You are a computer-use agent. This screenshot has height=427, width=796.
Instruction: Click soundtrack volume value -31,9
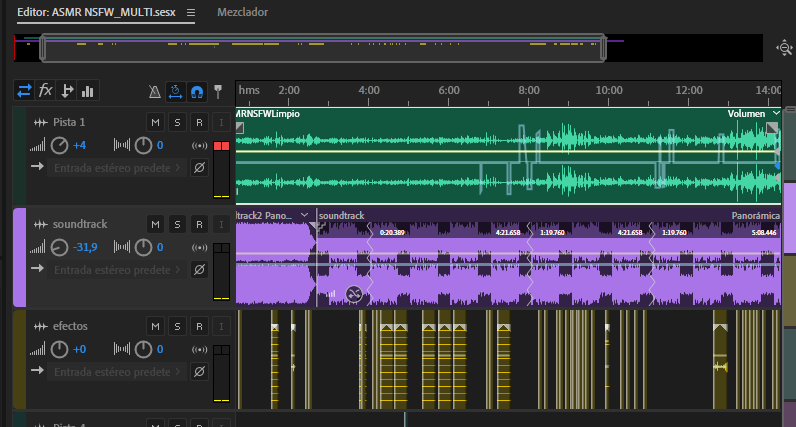click(x=85, y=248)
